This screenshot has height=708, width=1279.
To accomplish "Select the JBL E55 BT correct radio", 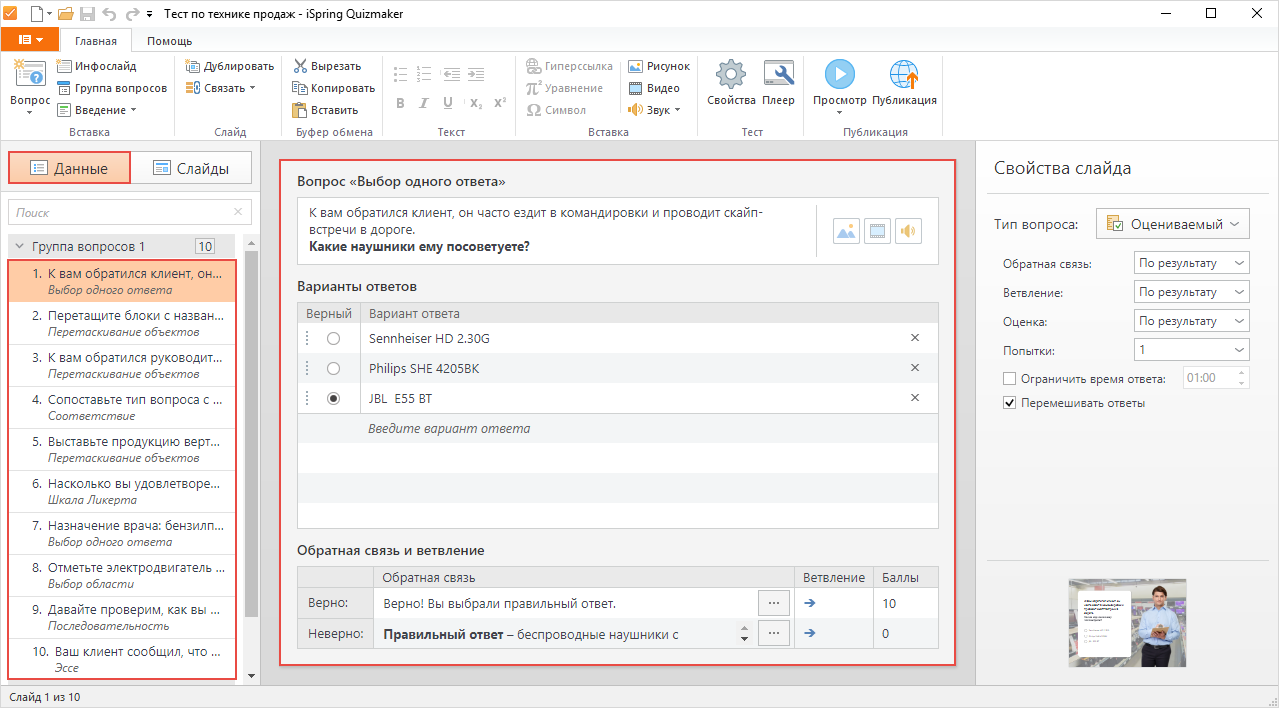I will [333, 398].
